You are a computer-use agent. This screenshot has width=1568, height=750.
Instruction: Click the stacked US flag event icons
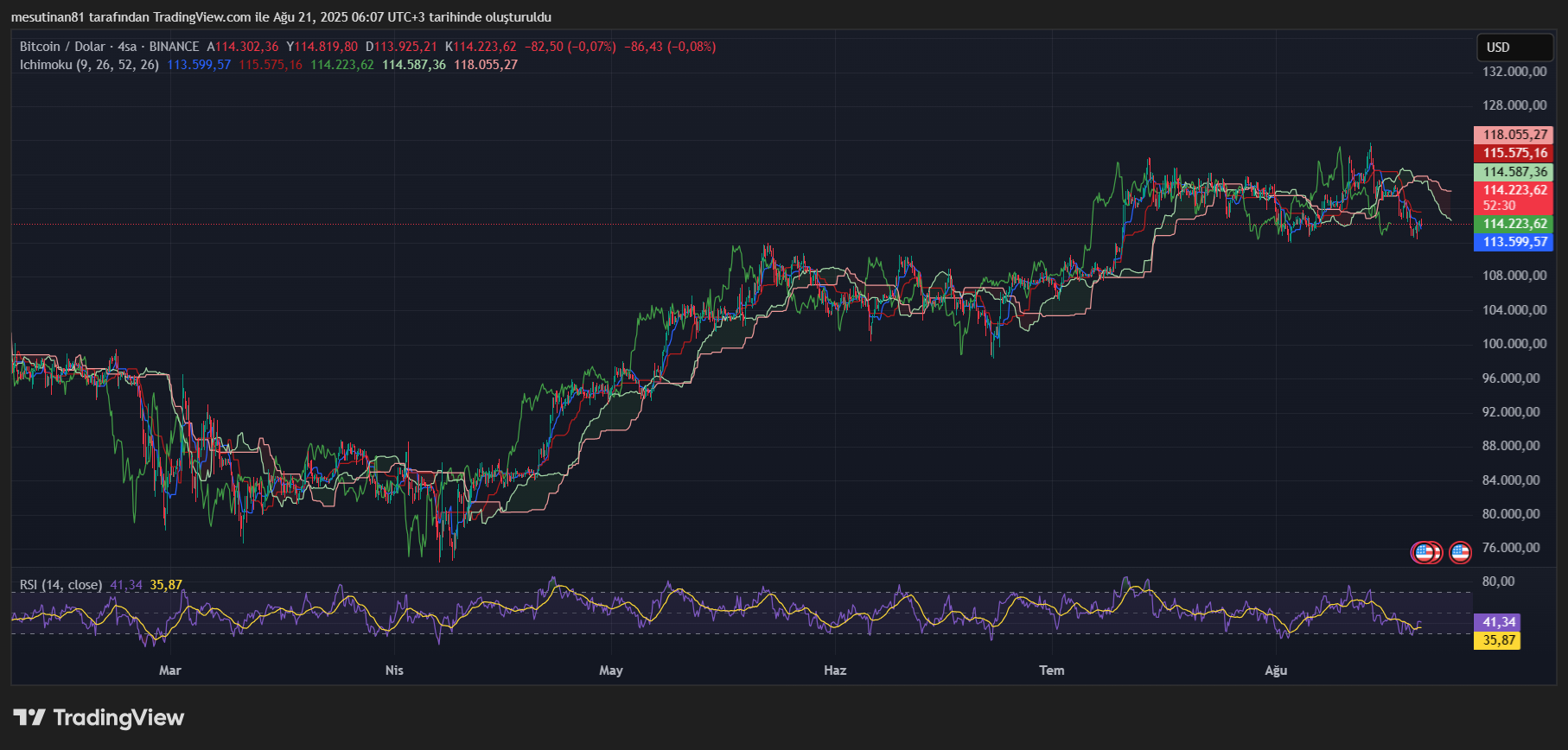1425,552
